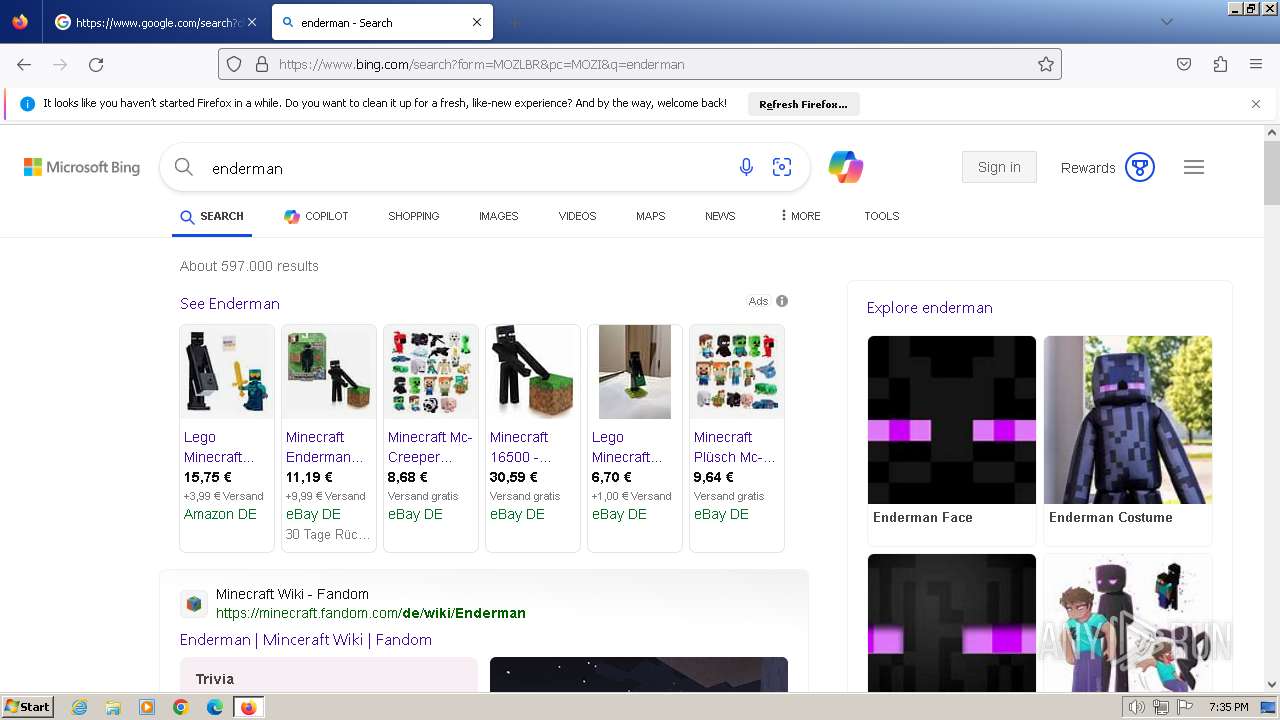
Task: Click the Rewards trophy icon
Action: [1140, 167]
